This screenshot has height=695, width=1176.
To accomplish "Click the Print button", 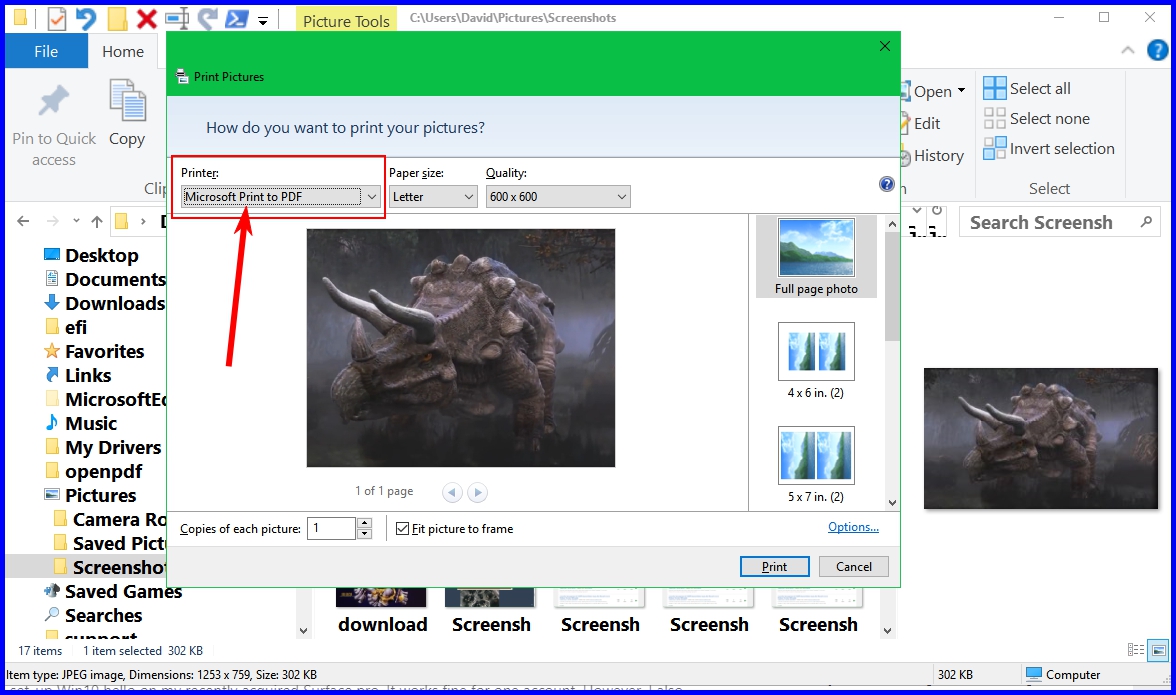I will pos(775,567).
